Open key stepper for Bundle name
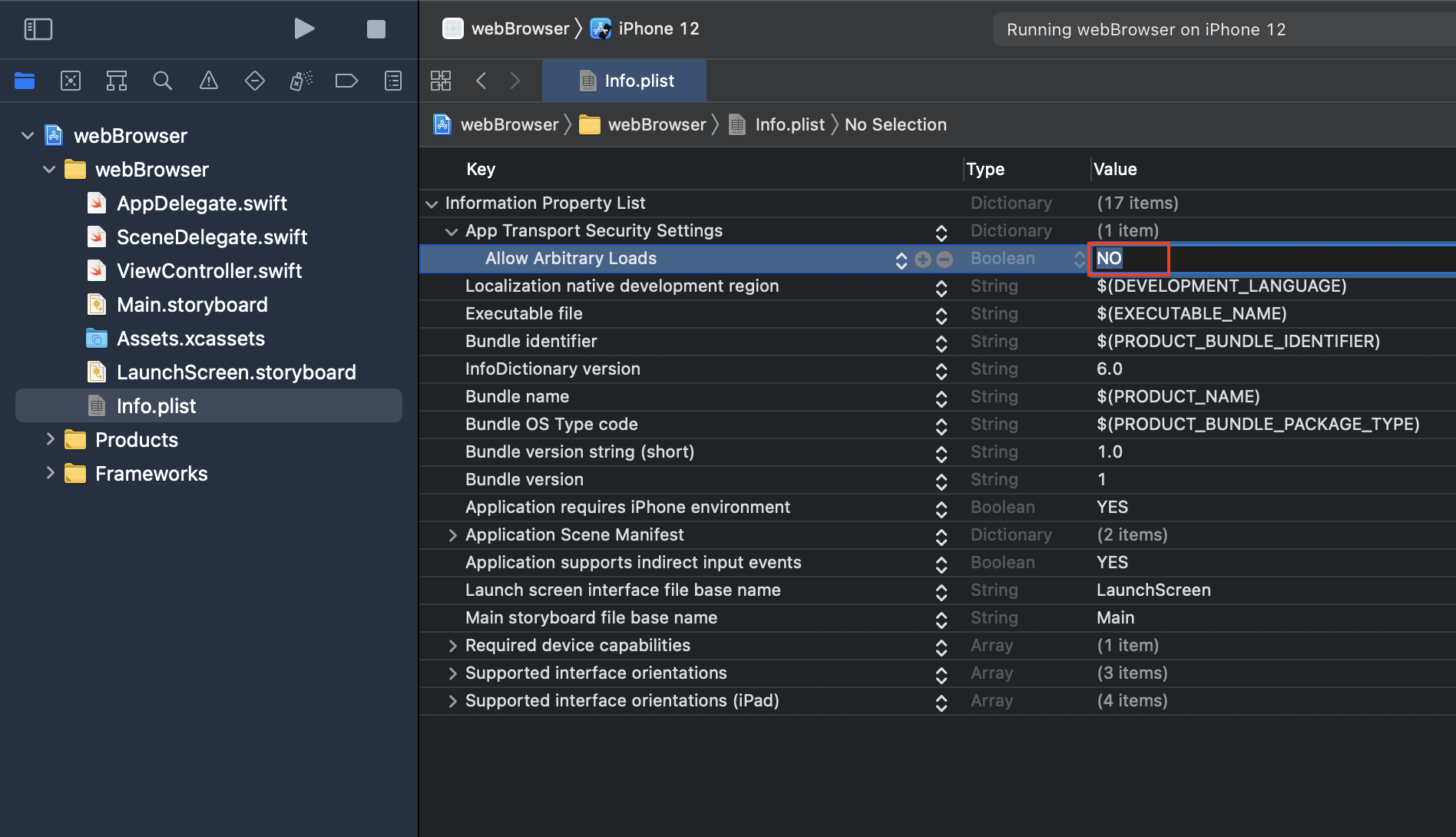1456x837 pixels. pos(941,399)
